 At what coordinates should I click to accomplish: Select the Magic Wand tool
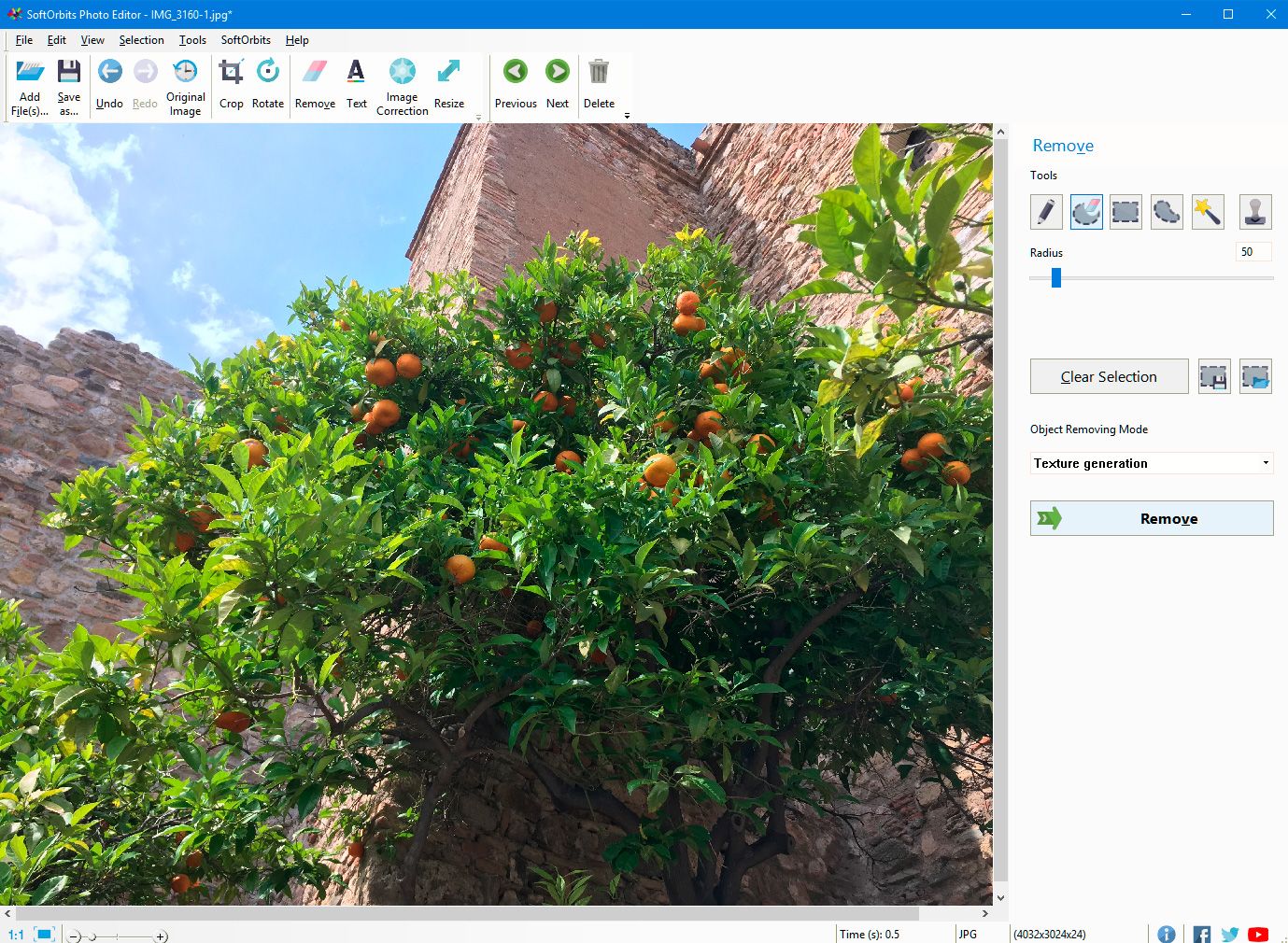pos(1208,212)
